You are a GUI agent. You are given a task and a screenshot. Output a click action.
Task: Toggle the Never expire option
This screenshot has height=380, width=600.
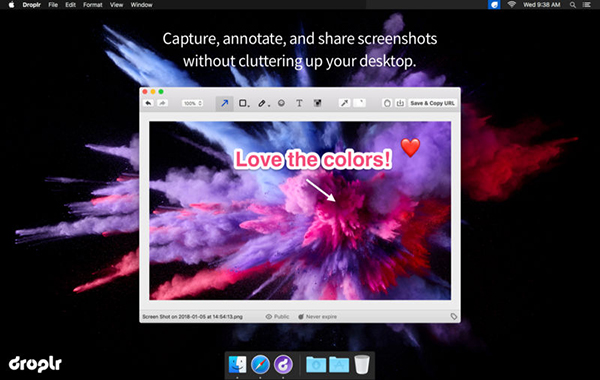(318, 316)
